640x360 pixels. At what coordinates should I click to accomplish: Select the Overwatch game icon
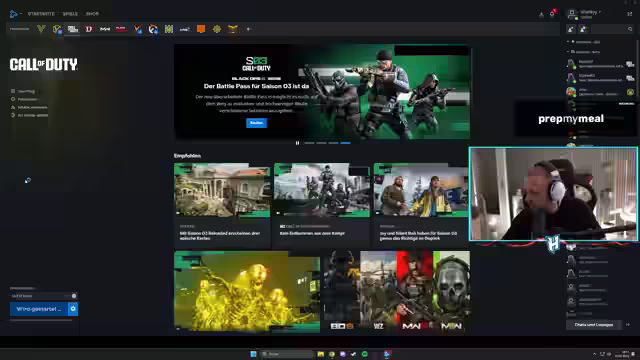153,29
